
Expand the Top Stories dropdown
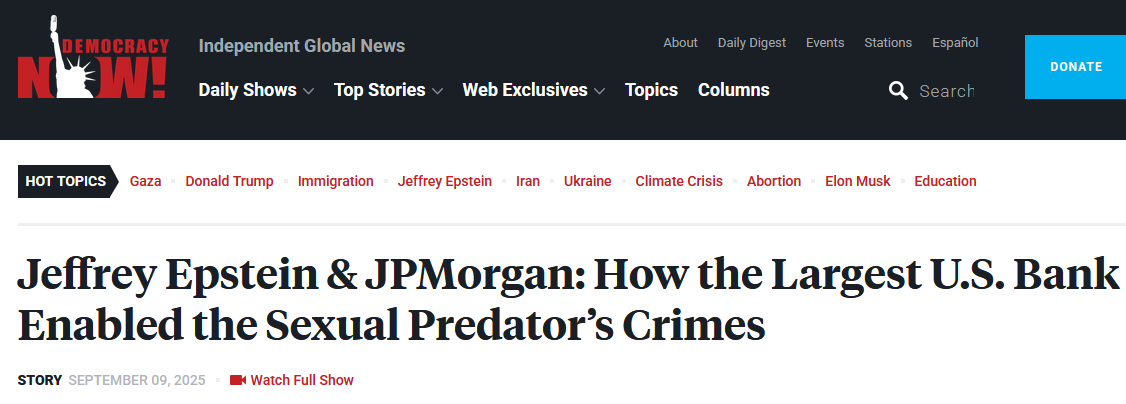387,90
